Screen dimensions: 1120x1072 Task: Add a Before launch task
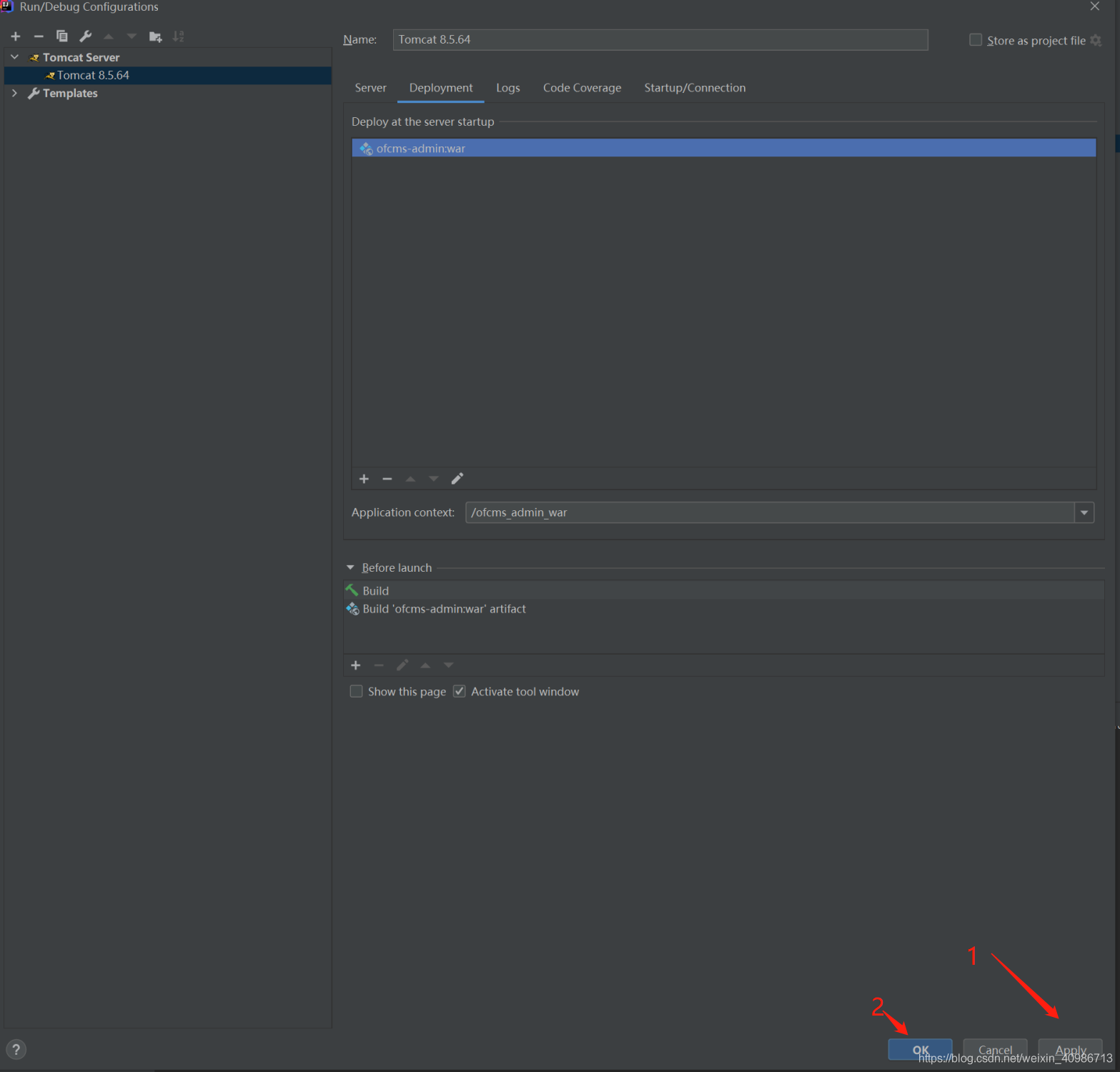[x=356, y=665]
